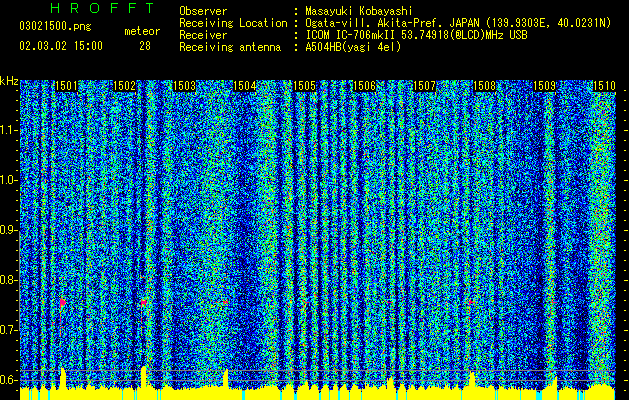Click the yellow signal peak near 1504
The image size is (629, 400).
point(226,379)
